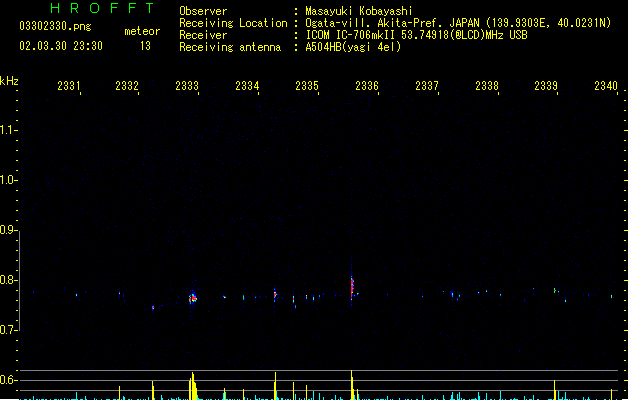Click the strong meteor echo near 2336
The width and height of the screenshot is (629, 400).
coord(352,286)
